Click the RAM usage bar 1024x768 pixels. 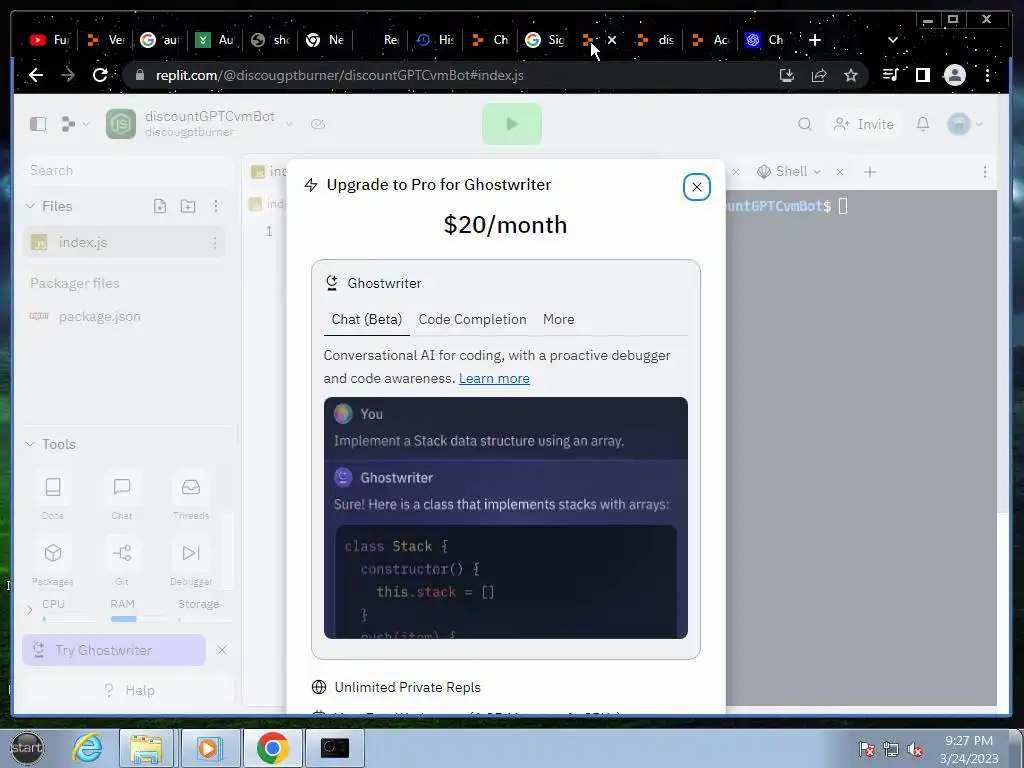click(137, 618)
